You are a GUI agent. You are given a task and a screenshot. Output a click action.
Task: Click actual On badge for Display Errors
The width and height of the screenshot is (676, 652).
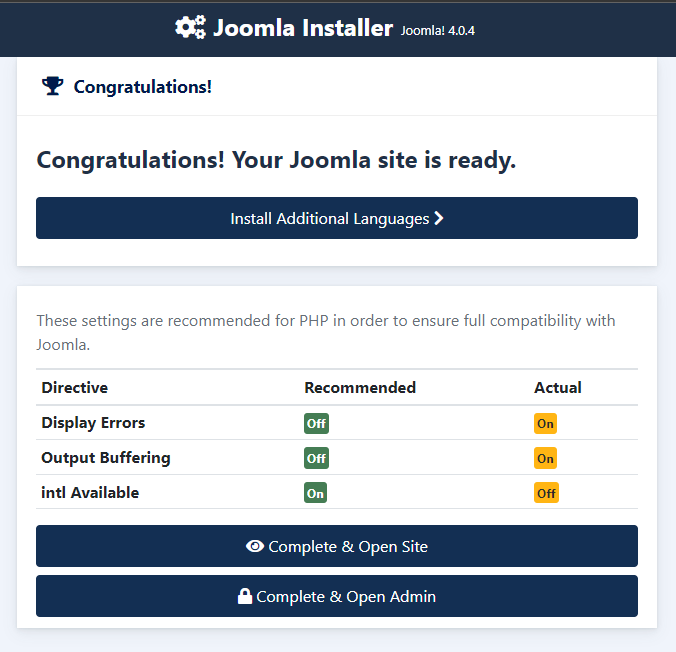[x=545, y=423]
